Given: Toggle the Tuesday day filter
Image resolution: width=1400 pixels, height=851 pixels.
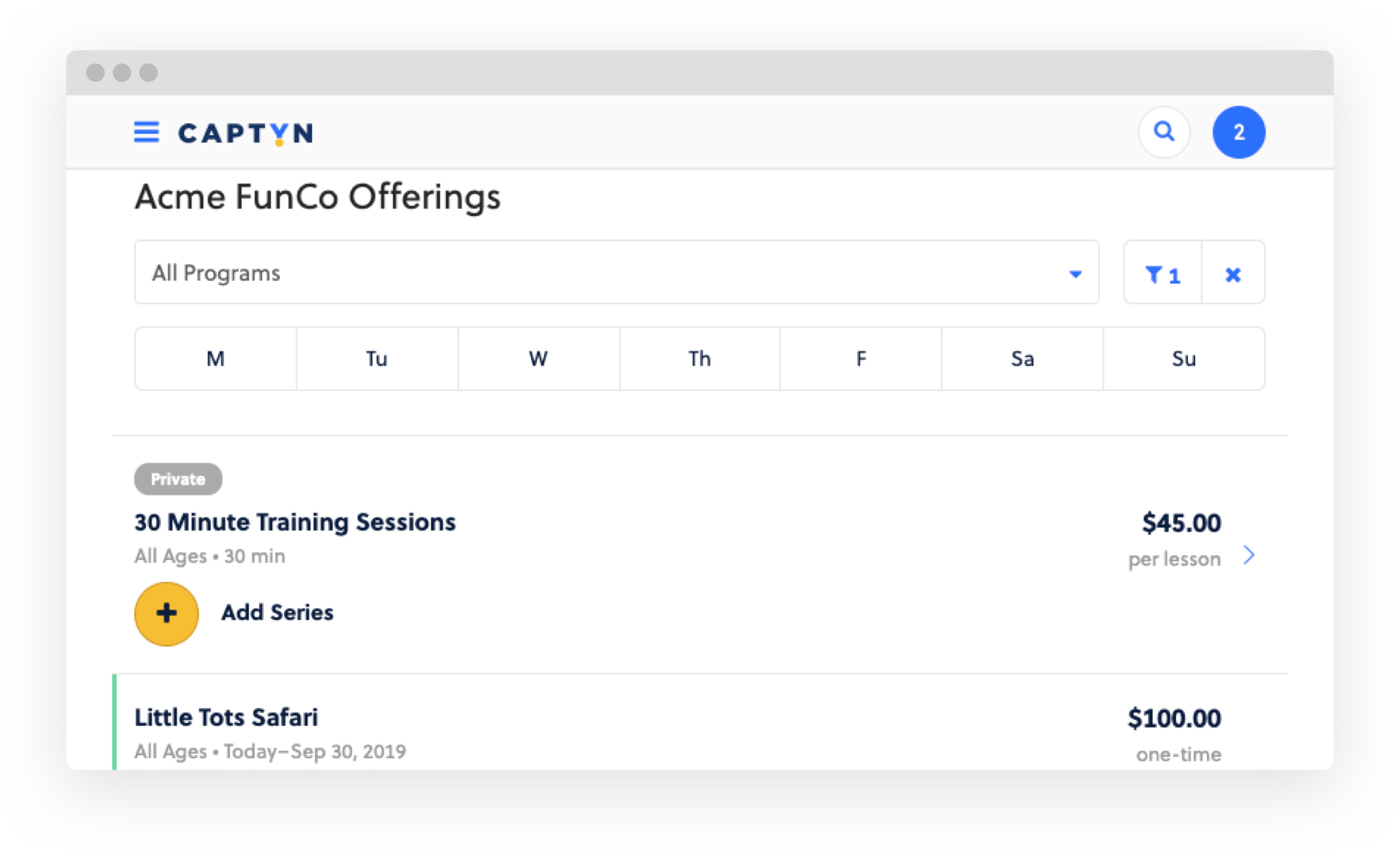Looking at the screenshot, I should [x=377, y=359].
